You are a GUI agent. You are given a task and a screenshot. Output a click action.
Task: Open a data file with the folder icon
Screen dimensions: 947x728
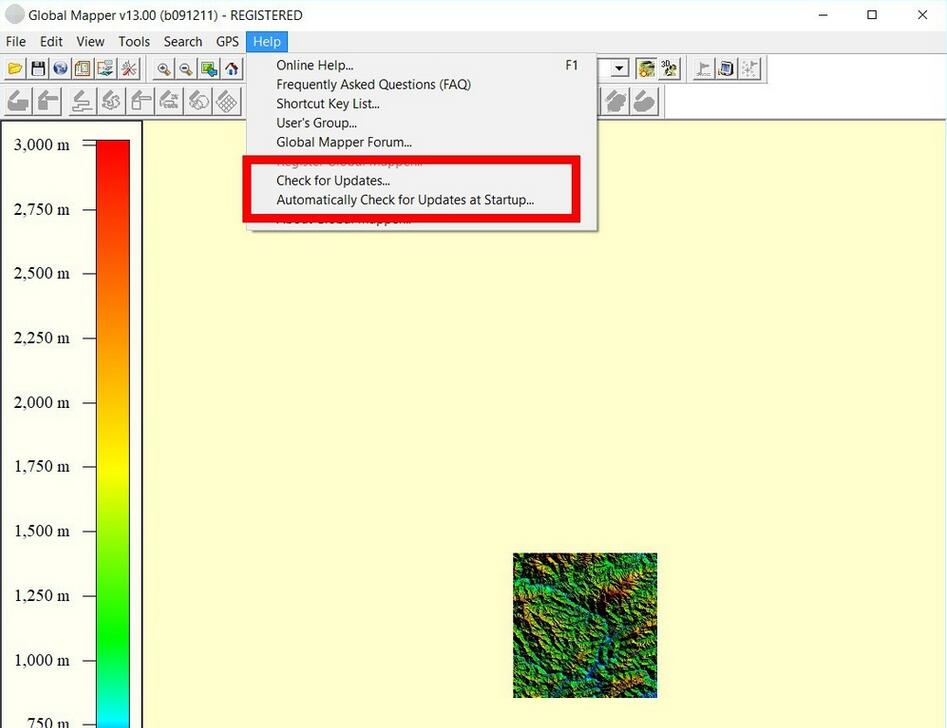(14, 68)
